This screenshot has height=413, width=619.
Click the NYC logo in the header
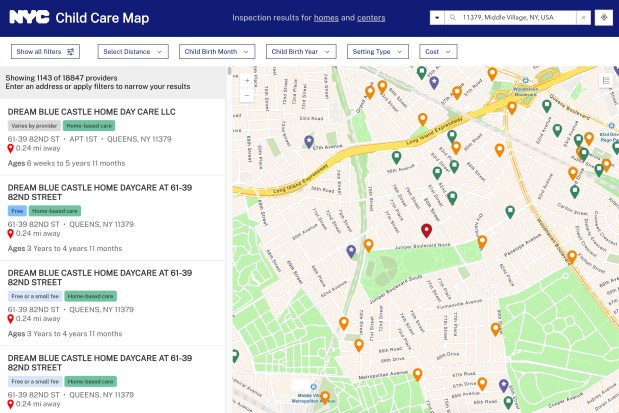pos(29,17)
